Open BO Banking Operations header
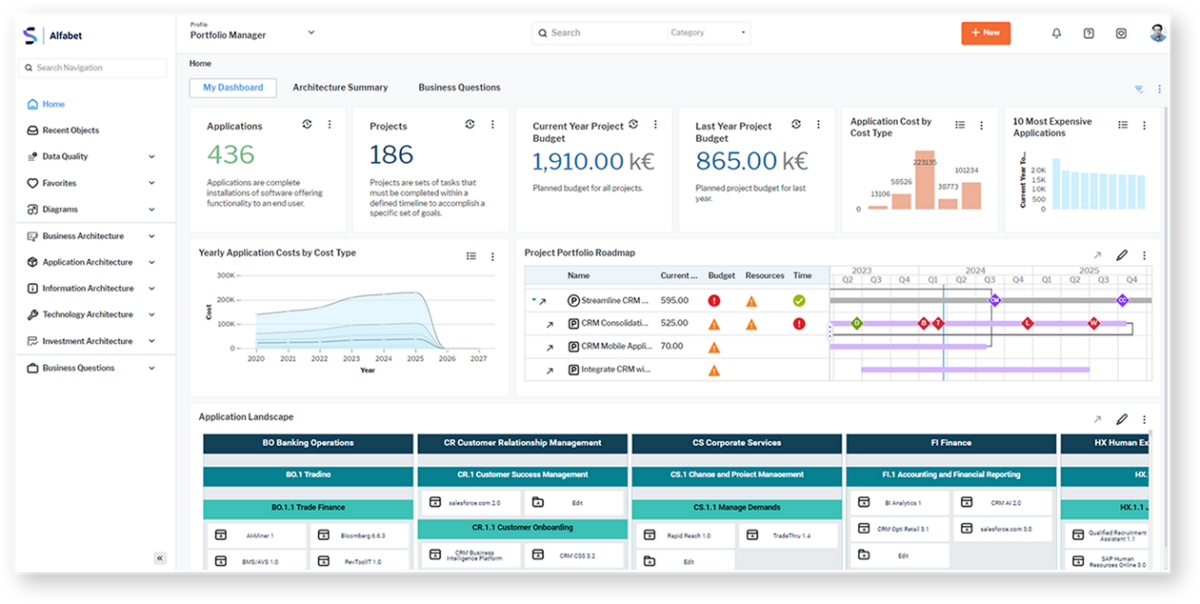1200x604 pixels. coord(308,443)
